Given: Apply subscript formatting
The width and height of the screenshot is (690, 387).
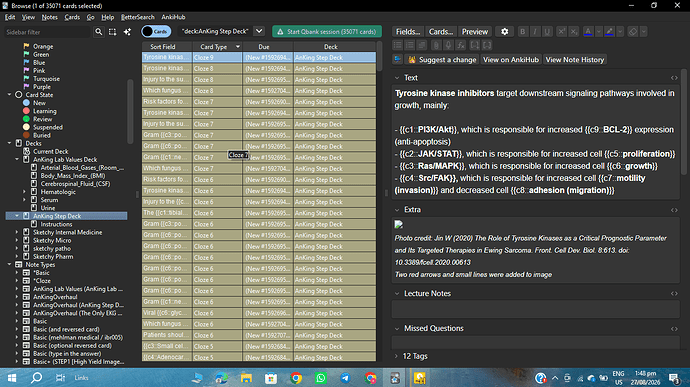Looking at the screenshot, I should (573, 32).
